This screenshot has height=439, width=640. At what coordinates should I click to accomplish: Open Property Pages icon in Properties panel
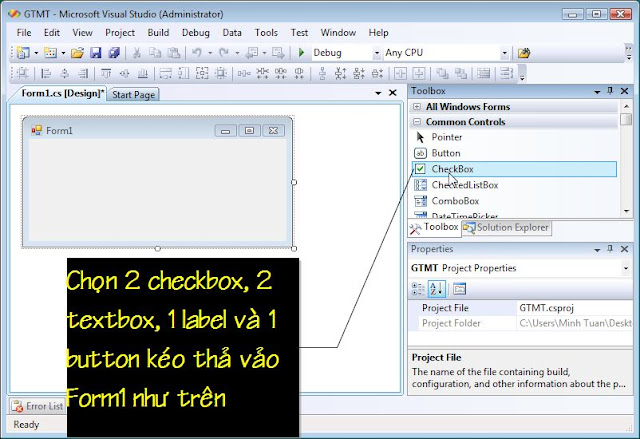click(459, 289)
